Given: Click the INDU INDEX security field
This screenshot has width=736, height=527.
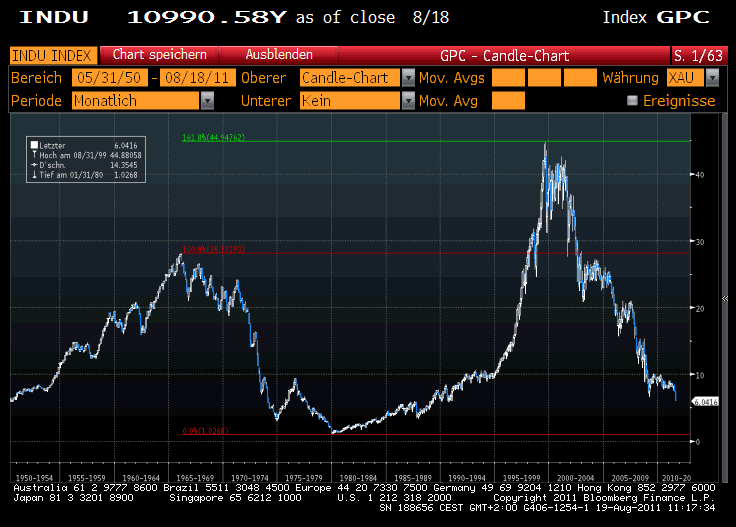Looking at the screenshot, I should pos(53,55).
